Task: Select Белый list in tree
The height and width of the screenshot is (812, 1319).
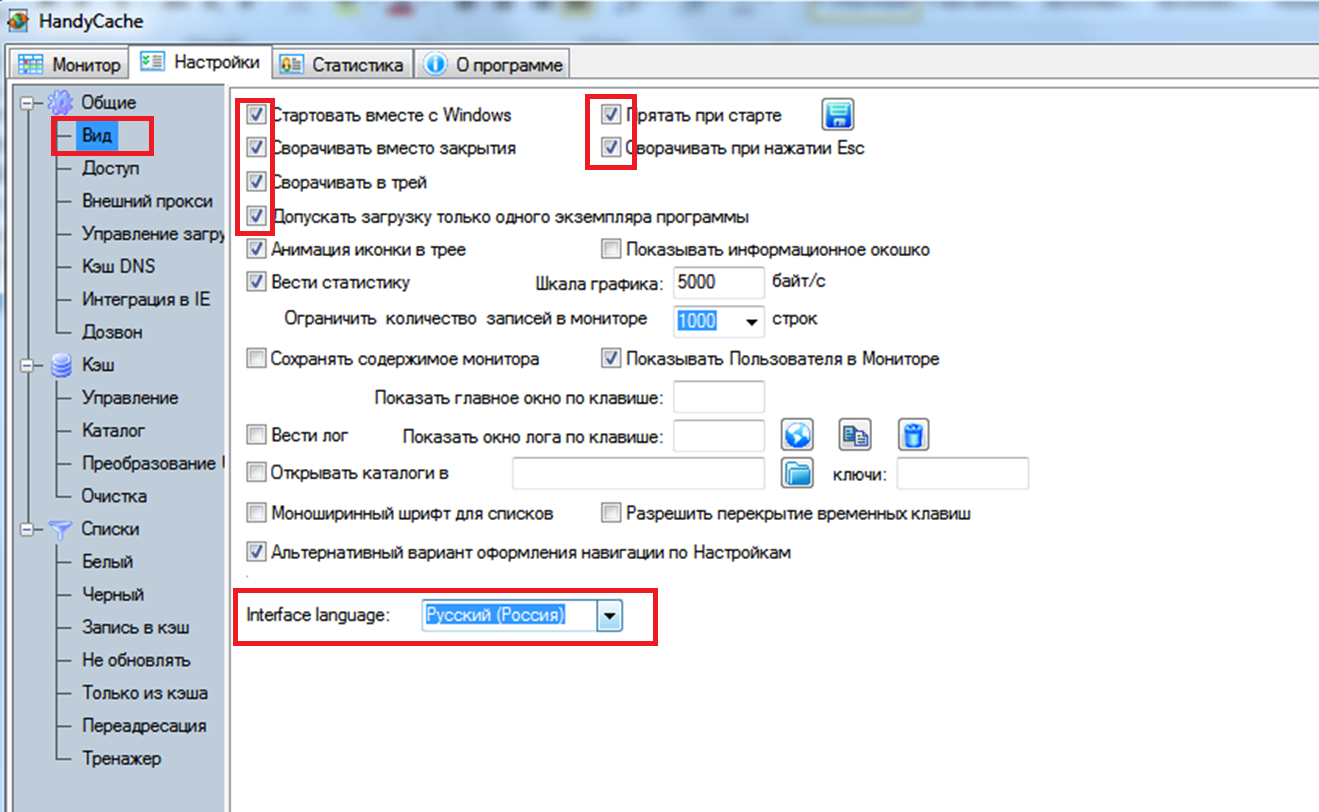Action: (107, 562)
